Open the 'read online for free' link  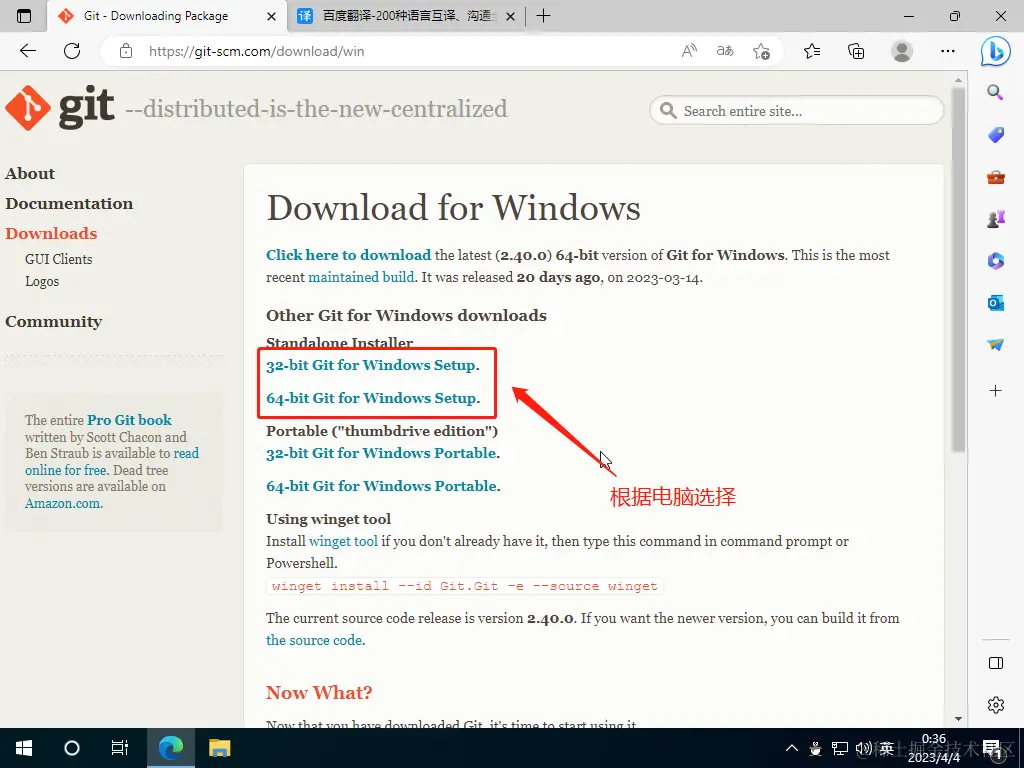(112, 462)
